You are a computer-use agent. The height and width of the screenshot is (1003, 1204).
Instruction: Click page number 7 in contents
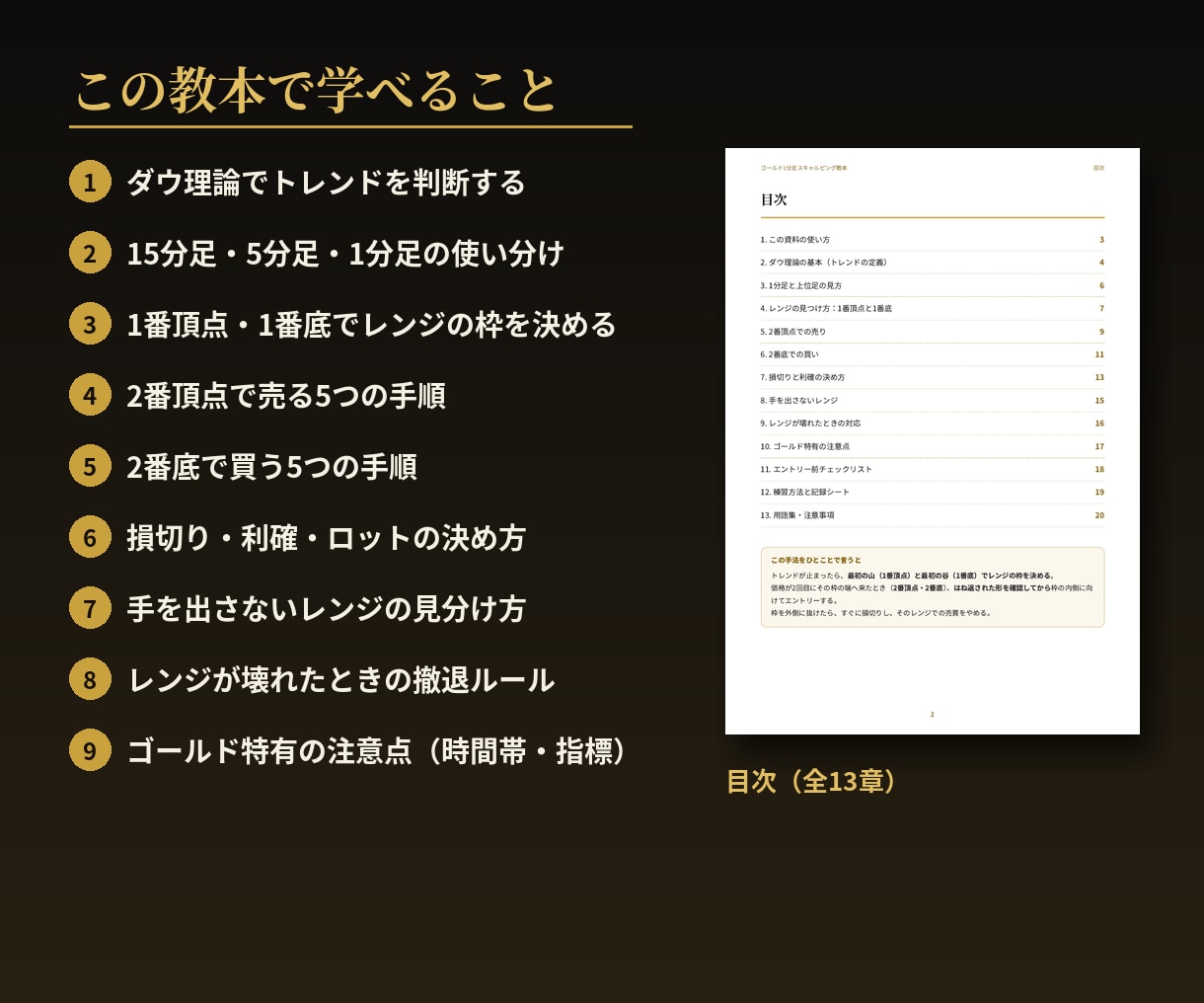coord(1101,308)
